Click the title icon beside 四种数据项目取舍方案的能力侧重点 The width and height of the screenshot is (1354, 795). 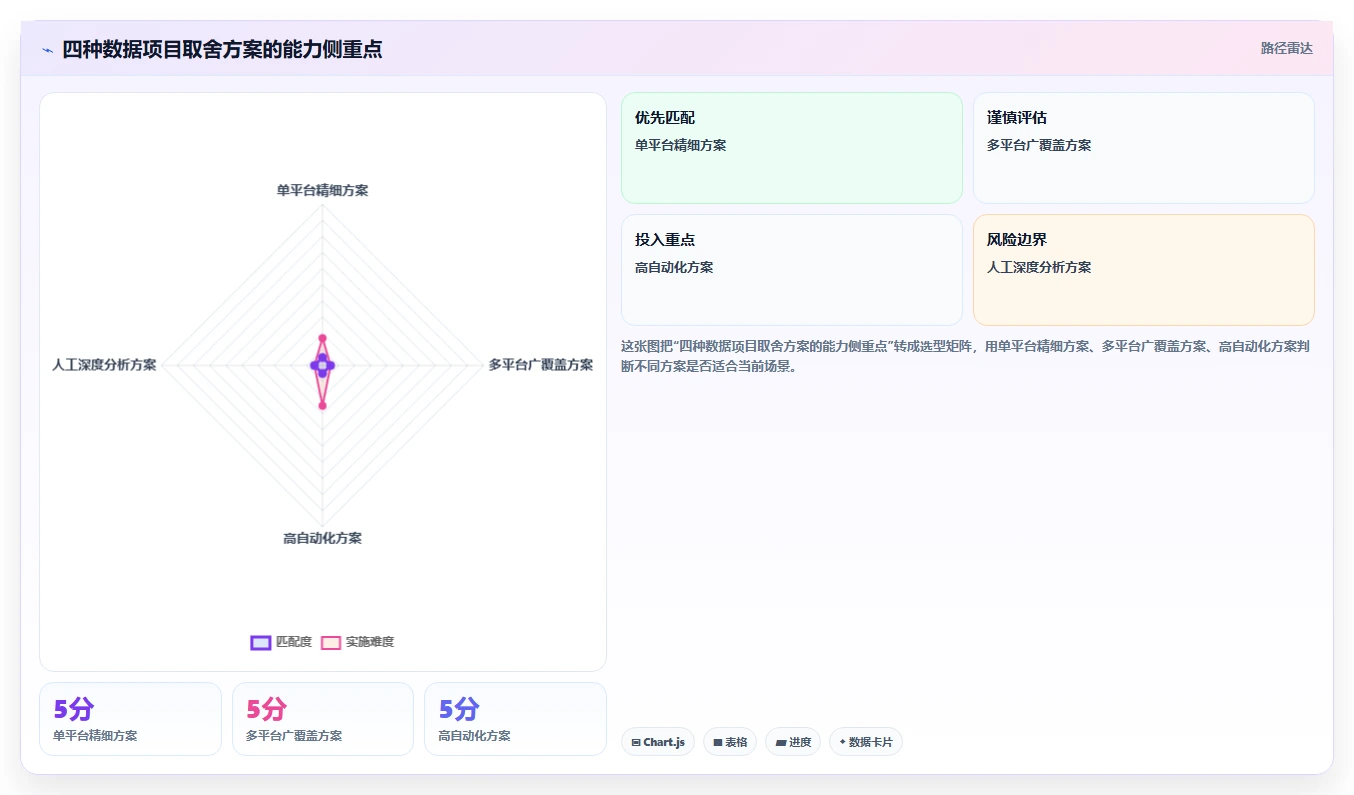[x=47, y=50]
